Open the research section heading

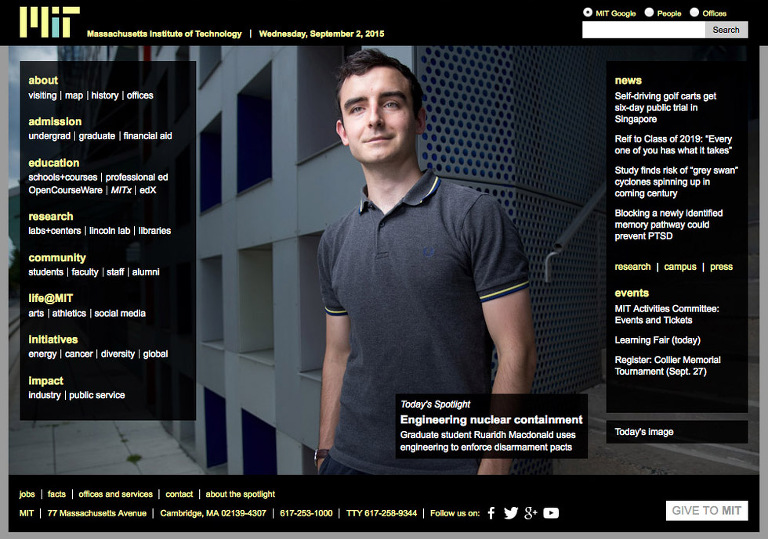coord(51,216)
